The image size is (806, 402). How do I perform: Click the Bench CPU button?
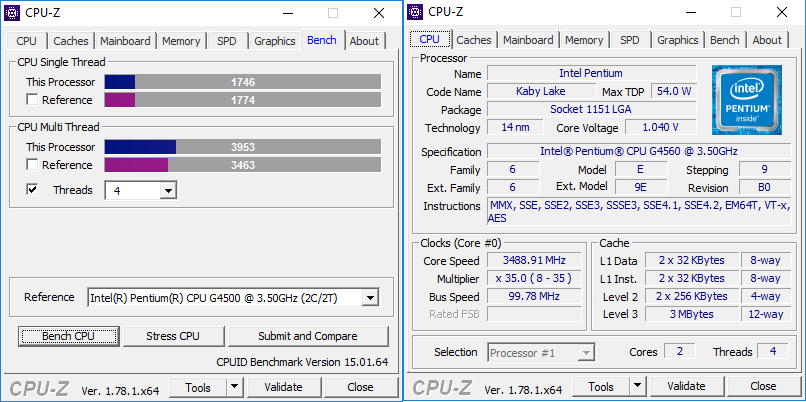pyautogui.click(x=69, y=336)
